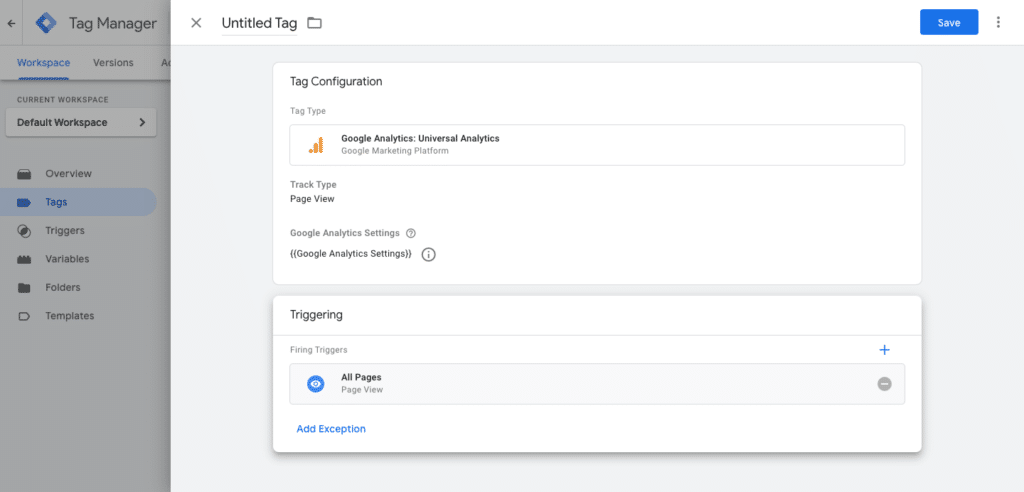1024x492 pixels.
Task: Click the Overview sidebar icon
Action: click(x=24, y=174)
